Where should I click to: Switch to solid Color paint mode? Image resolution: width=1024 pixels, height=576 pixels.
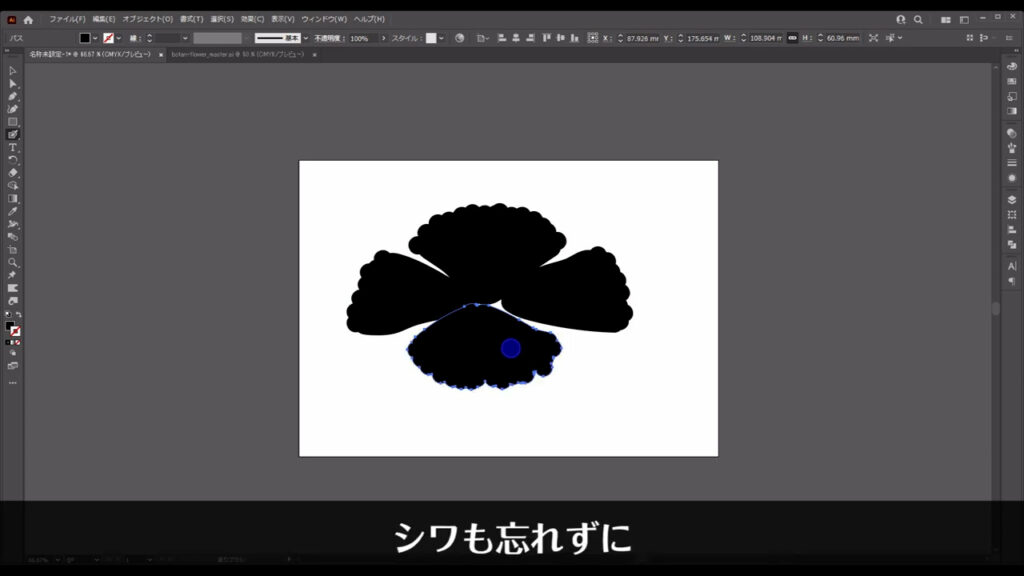click(8, 342)
